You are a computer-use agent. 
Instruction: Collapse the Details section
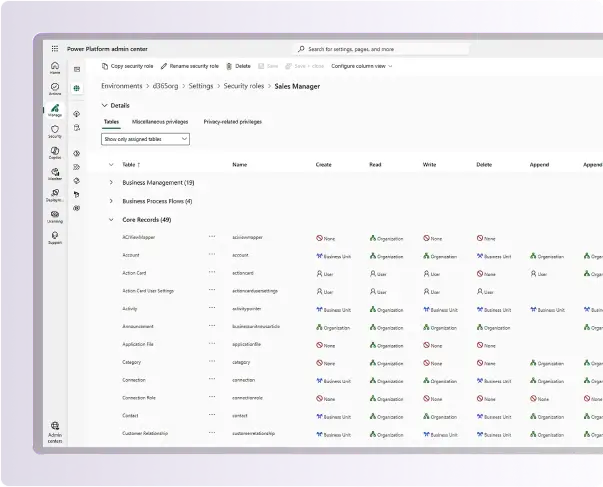pyautogui.click(x=104, y=105)
